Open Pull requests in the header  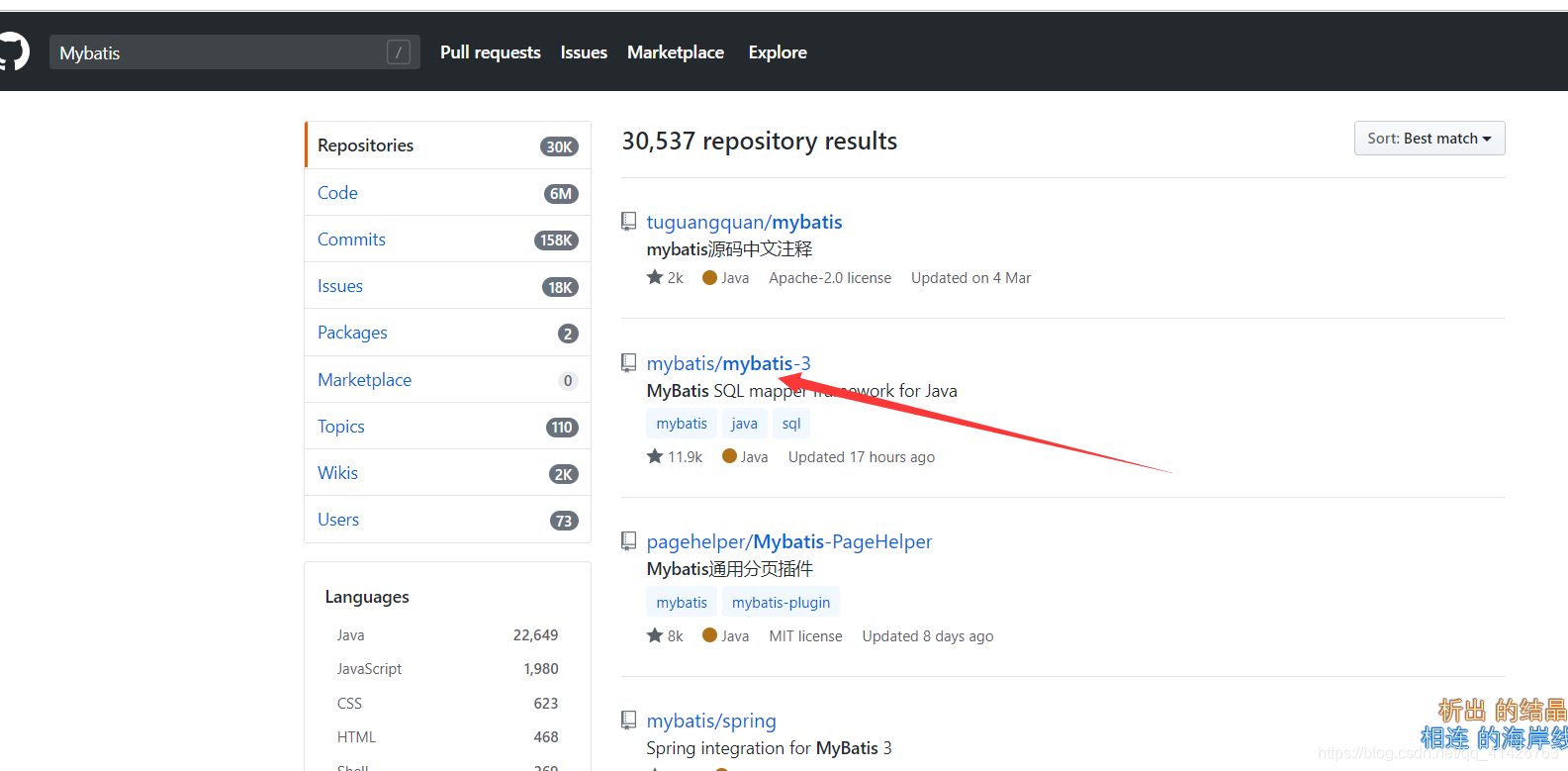491,52
